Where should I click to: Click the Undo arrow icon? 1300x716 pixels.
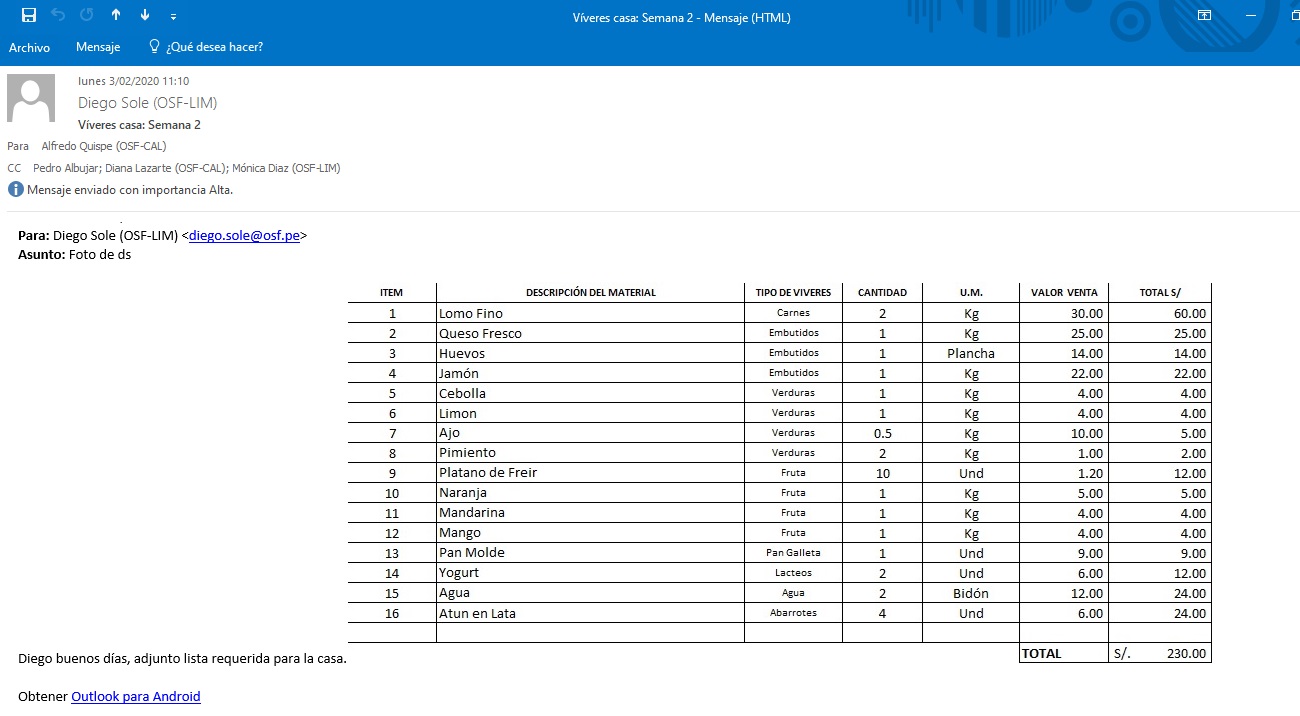point(58,15)
